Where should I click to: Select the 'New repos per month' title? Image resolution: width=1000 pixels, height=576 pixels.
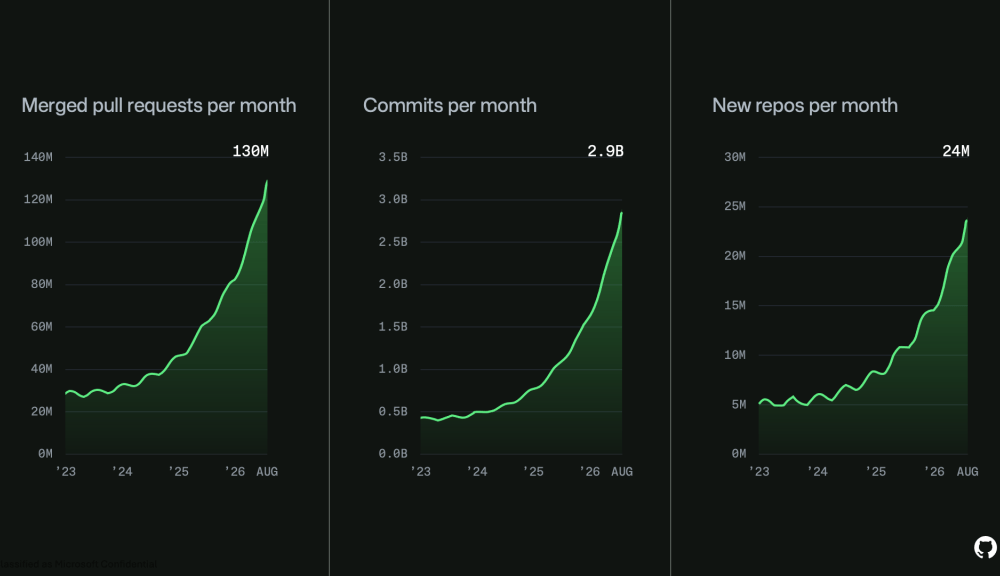pos(805,106)
